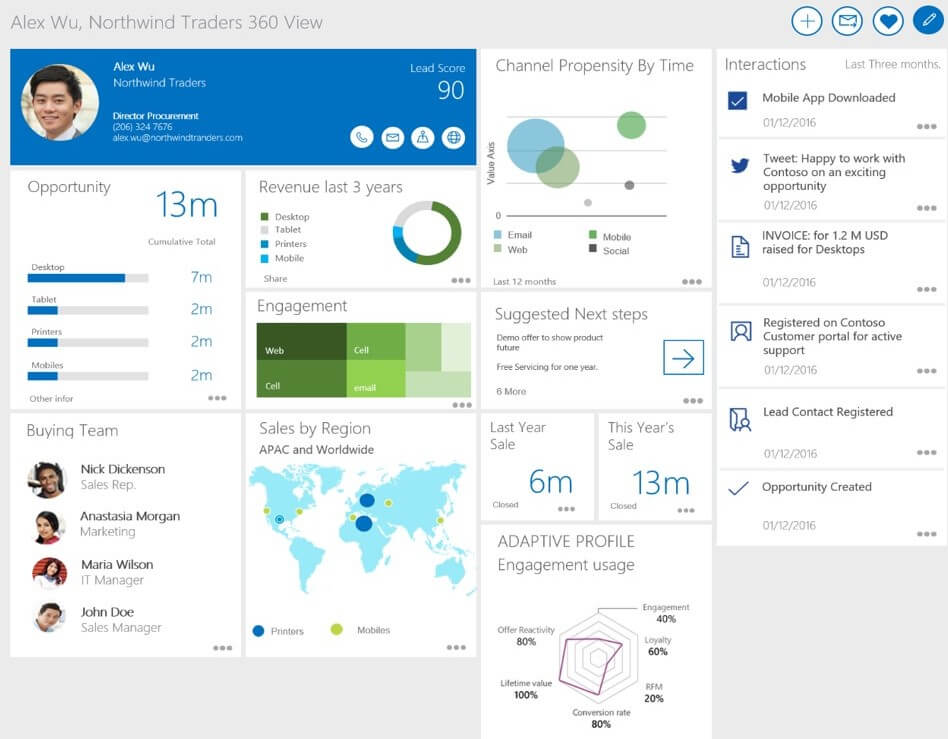
Task: Open more options for the Tweet interaction
Action: tap(926, 208)
